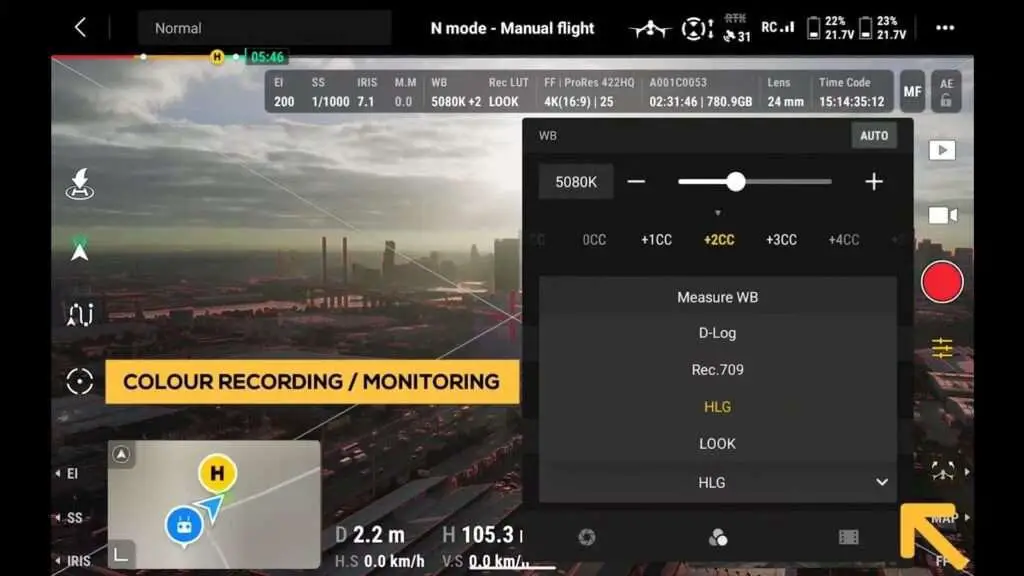Open the three-dot settings menu
The width and height of the screenshot is (1024, 576).
pyautogui.click(x=945, y=27)
